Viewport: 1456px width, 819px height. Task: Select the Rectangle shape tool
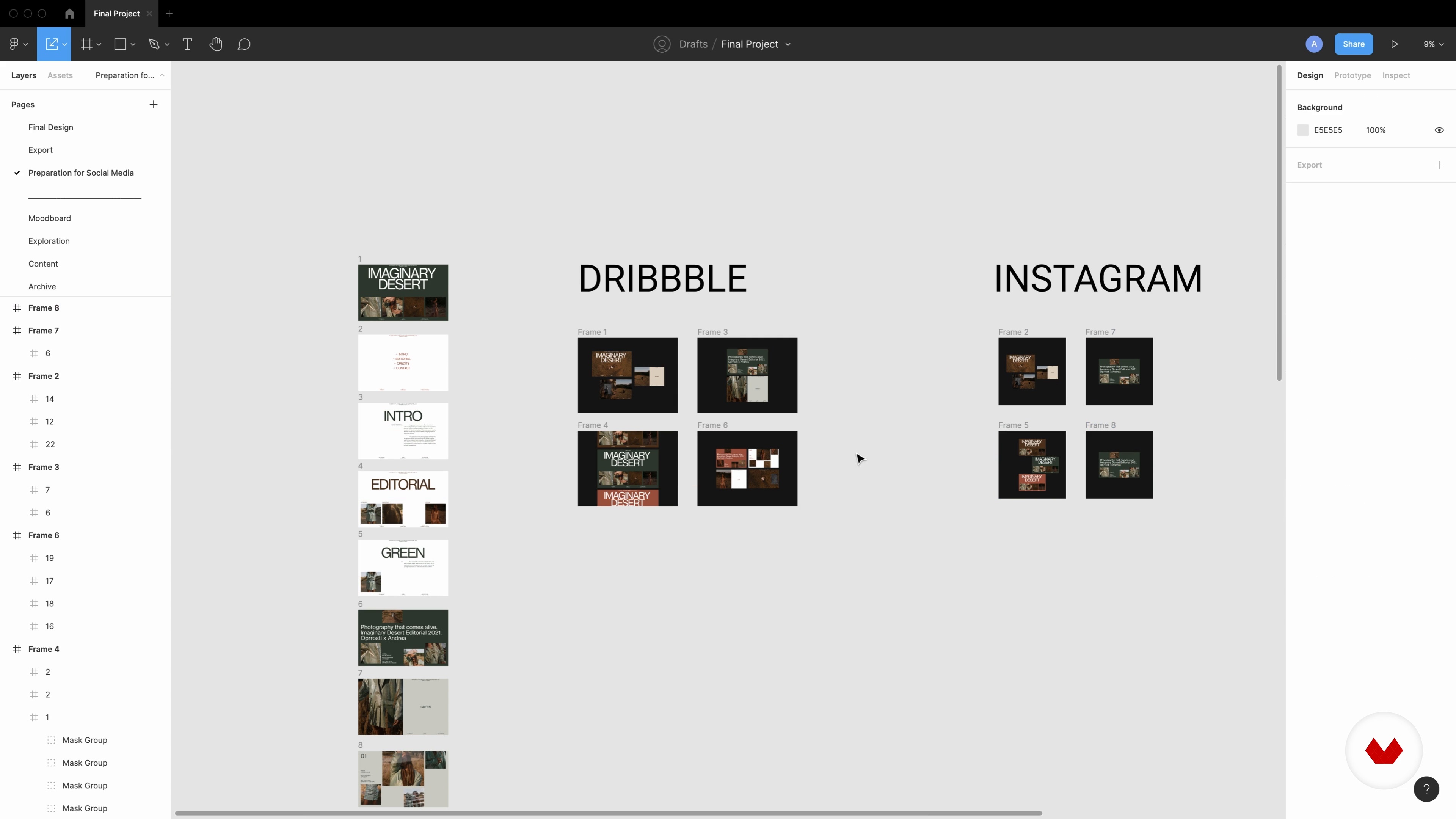(120, 44)
